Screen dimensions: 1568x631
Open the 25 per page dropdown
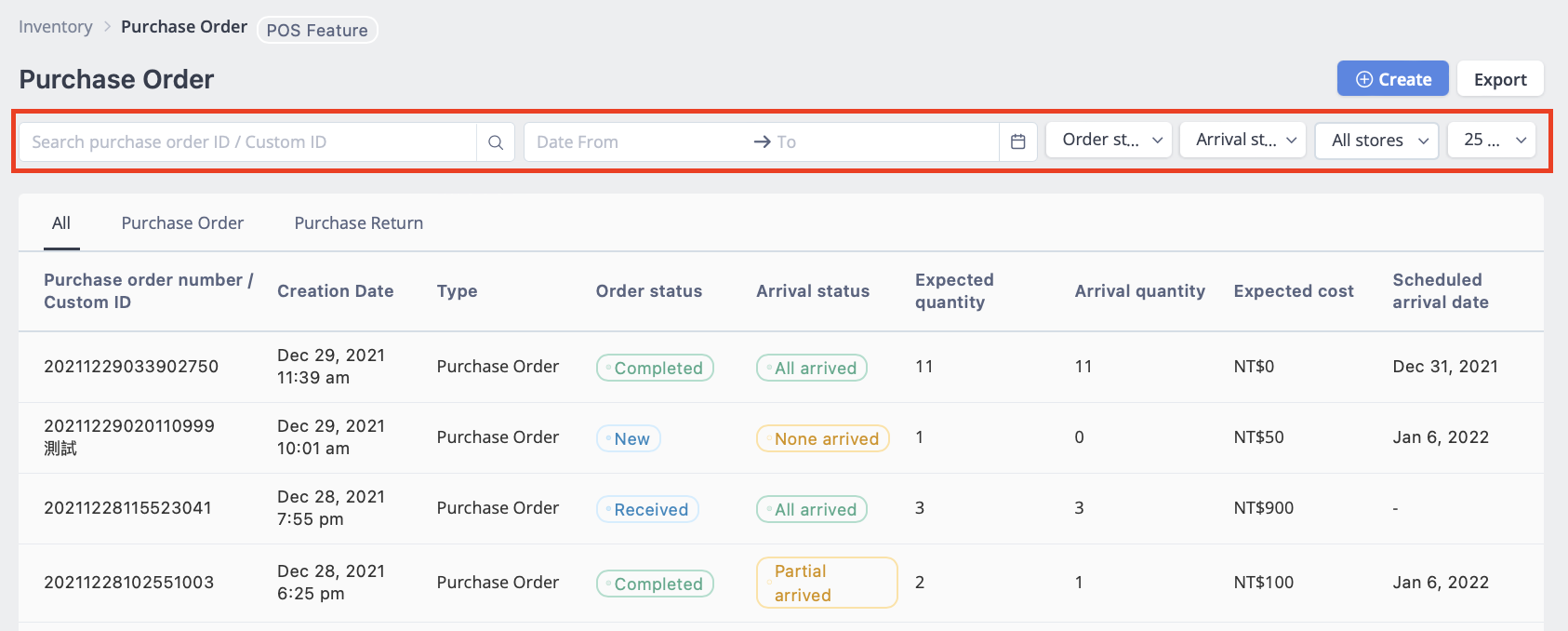(x=1492, y=141)
